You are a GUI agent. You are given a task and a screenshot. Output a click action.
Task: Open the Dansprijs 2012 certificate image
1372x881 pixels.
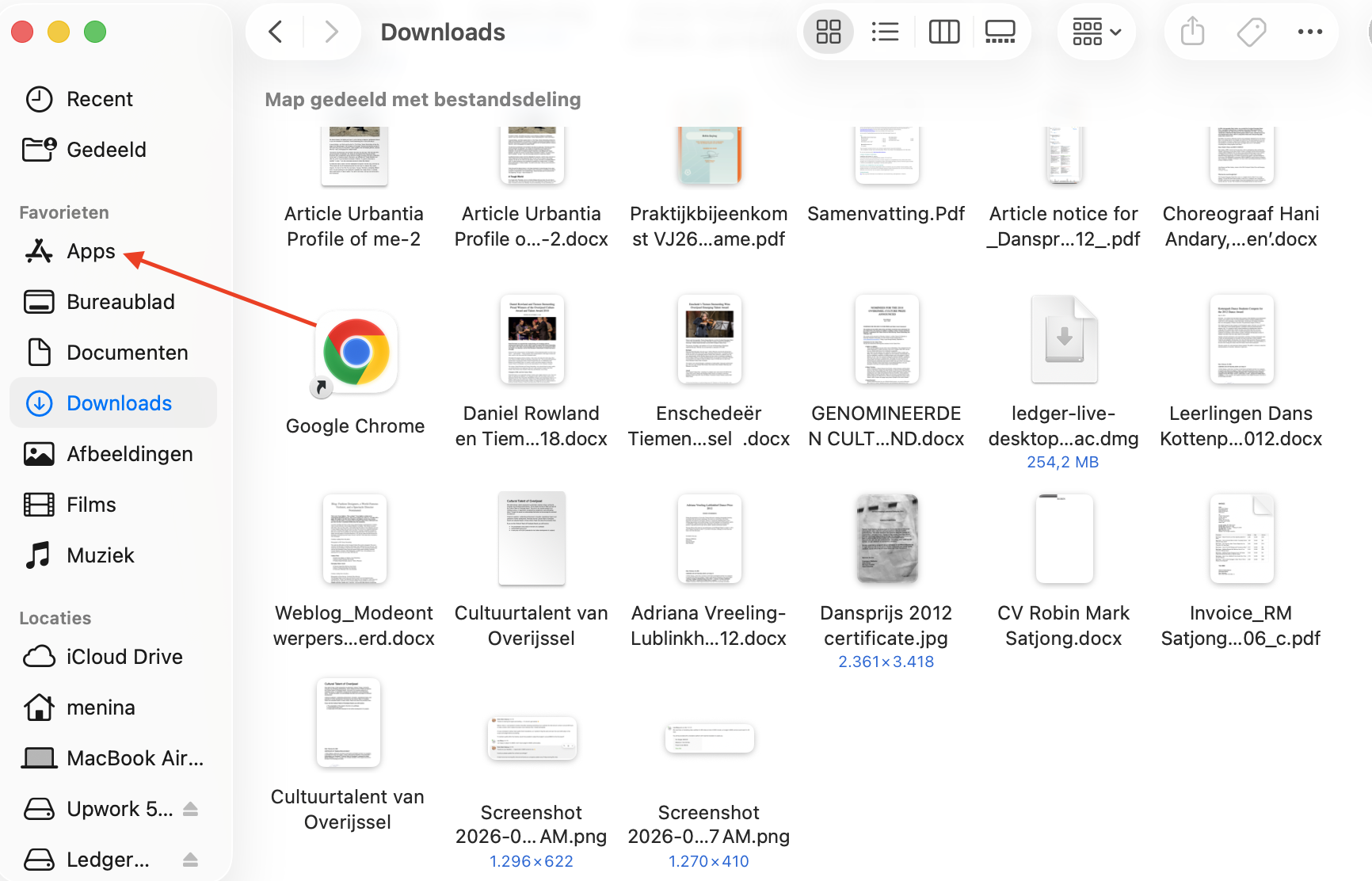(886, 539)
